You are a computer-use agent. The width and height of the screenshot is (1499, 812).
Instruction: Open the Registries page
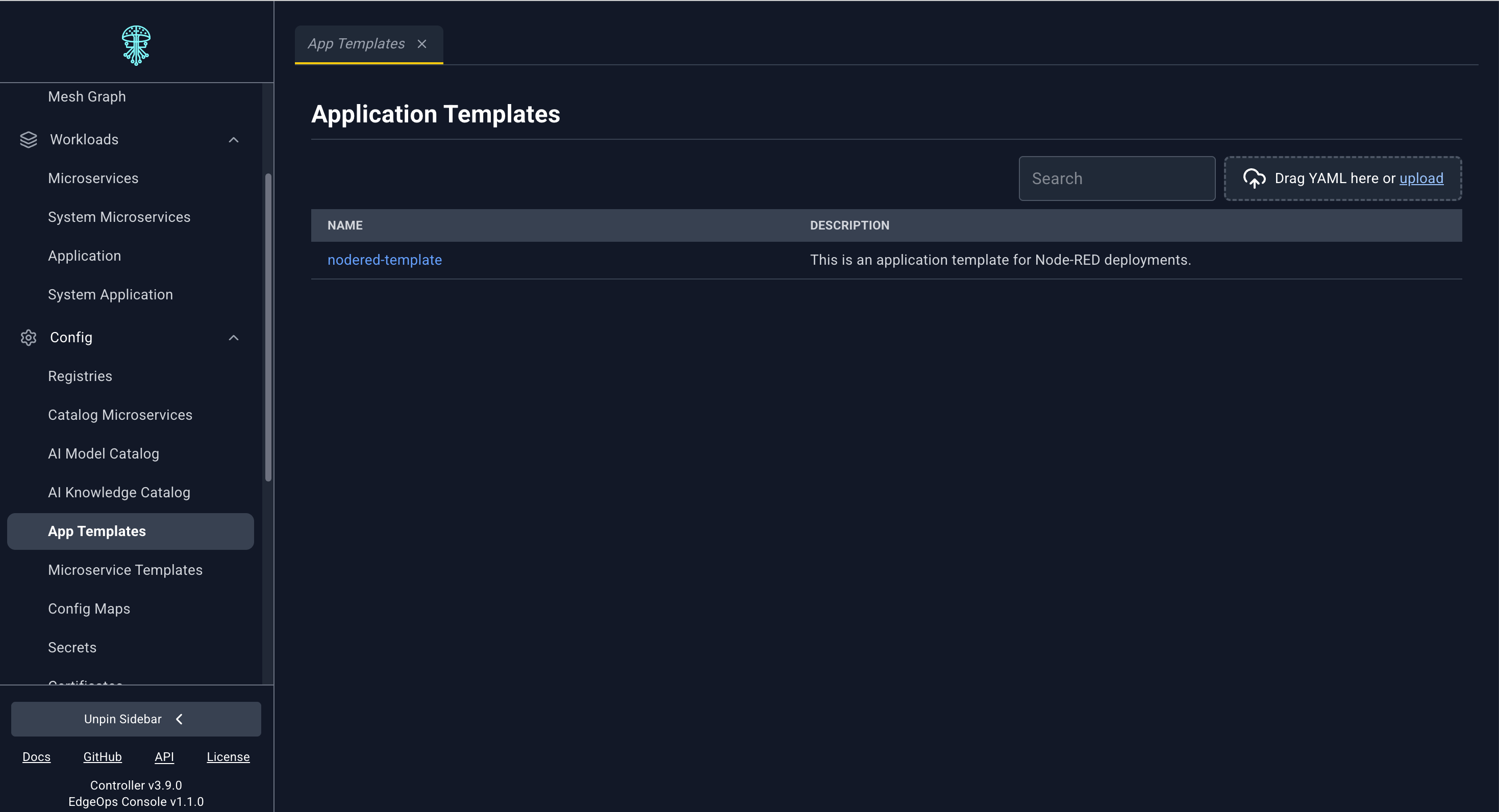click(80, 376)
